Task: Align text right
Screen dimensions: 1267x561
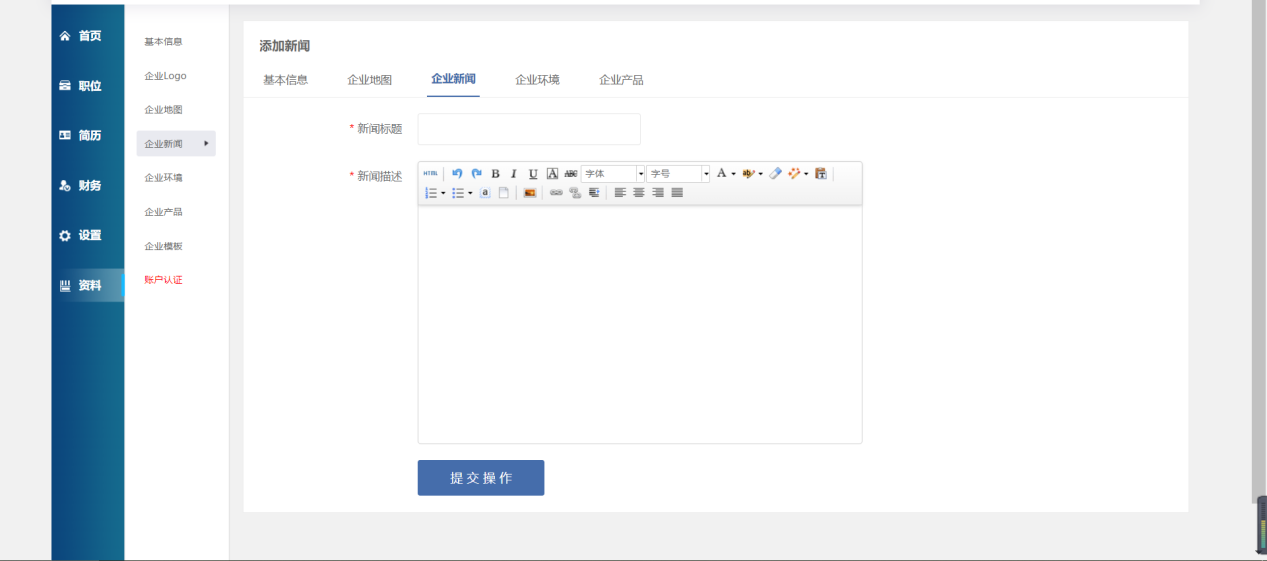Action: (x=658, y=193)
